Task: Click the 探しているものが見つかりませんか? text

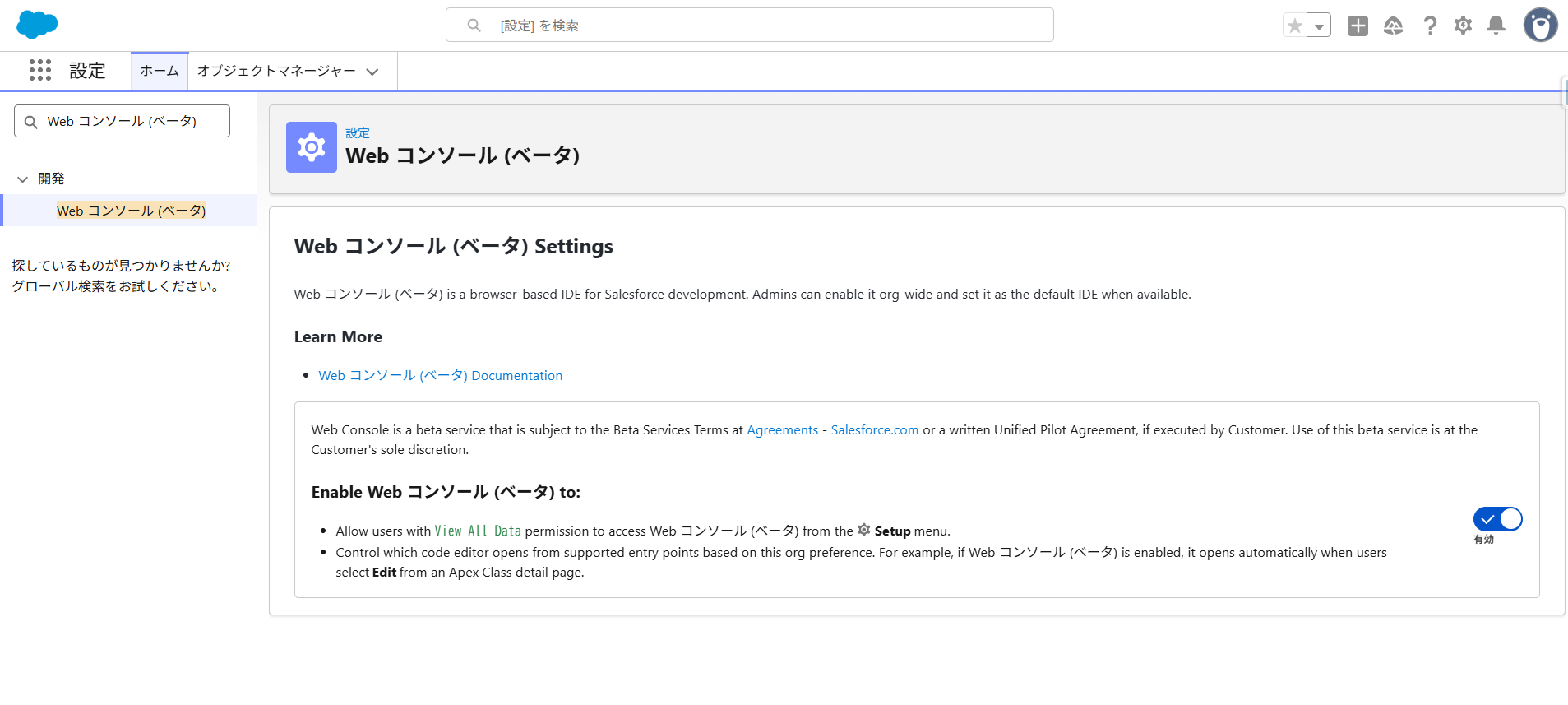Action: (x=121, y=265)
